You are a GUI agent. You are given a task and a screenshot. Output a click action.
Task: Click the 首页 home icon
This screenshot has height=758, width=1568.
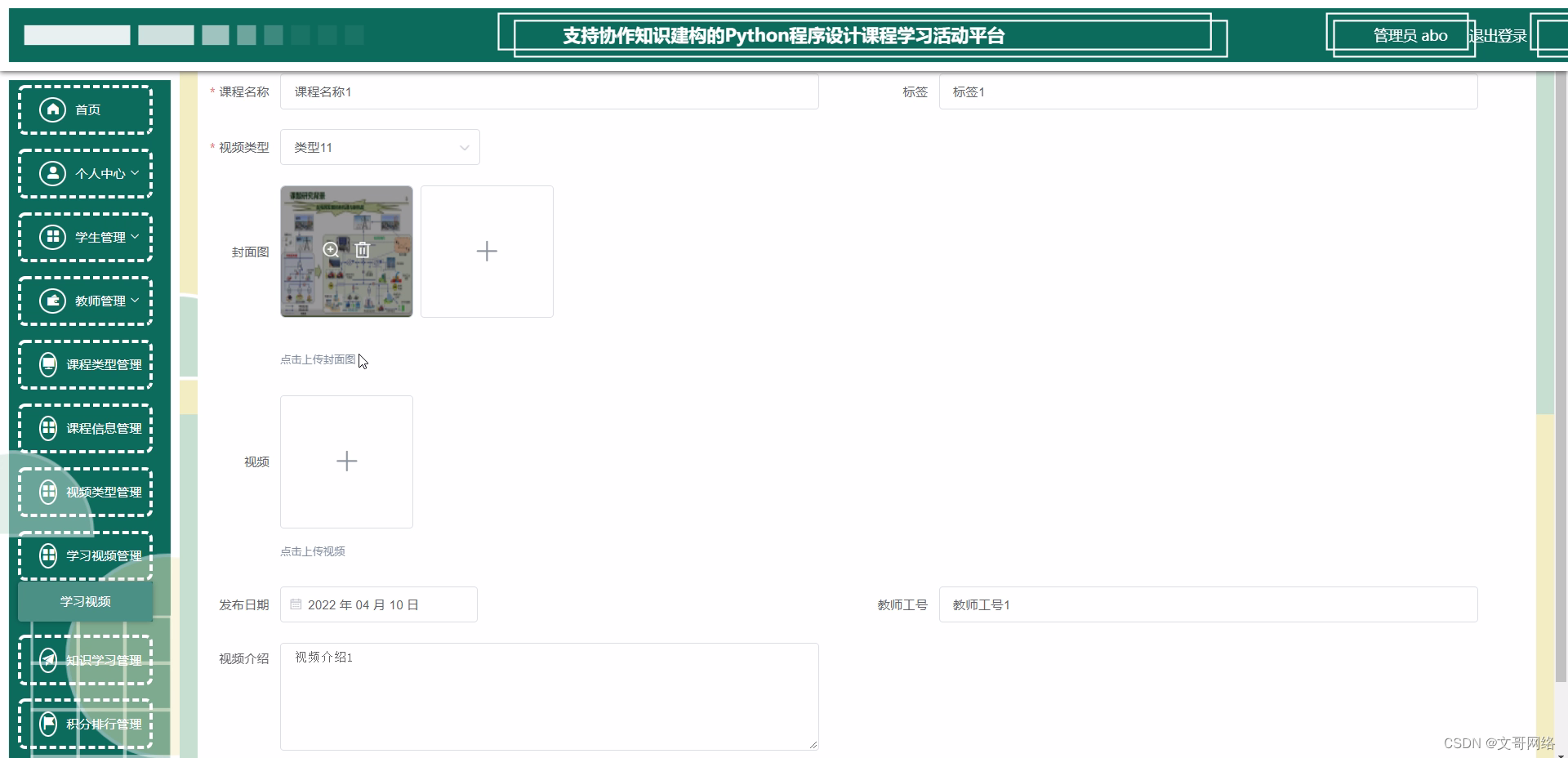(x=52, y=109)
